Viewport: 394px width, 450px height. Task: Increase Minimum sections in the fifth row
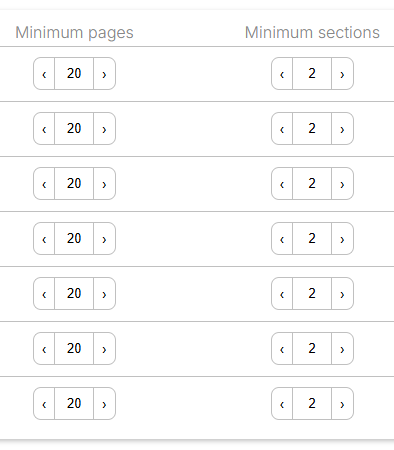click(342, 294)
